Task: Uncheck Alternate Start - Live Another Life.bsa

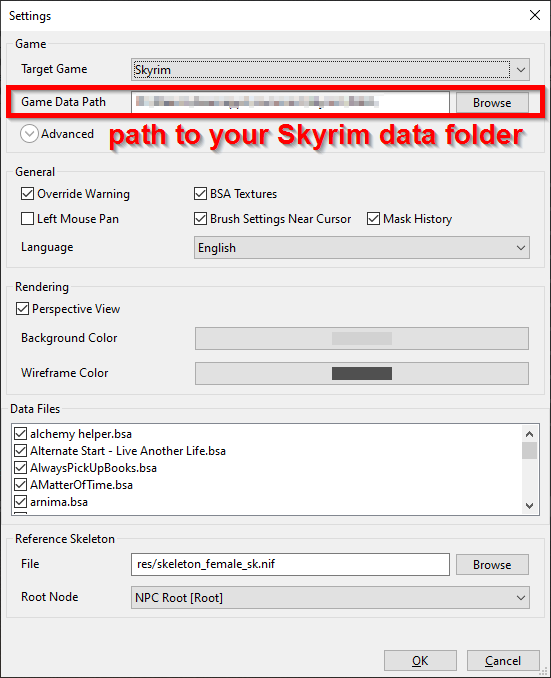Action: point(20,451)
